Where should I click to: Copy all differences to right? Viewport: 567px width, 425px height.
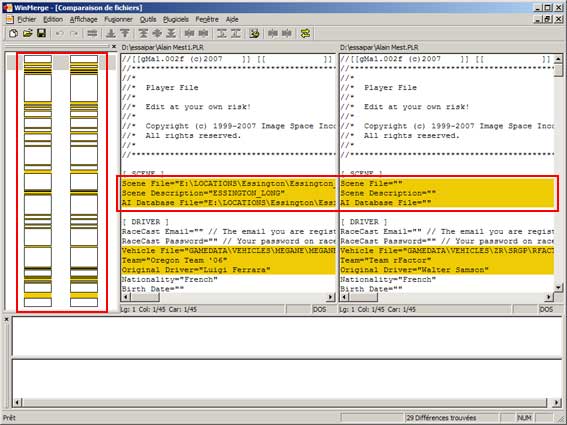pos(273,34)
